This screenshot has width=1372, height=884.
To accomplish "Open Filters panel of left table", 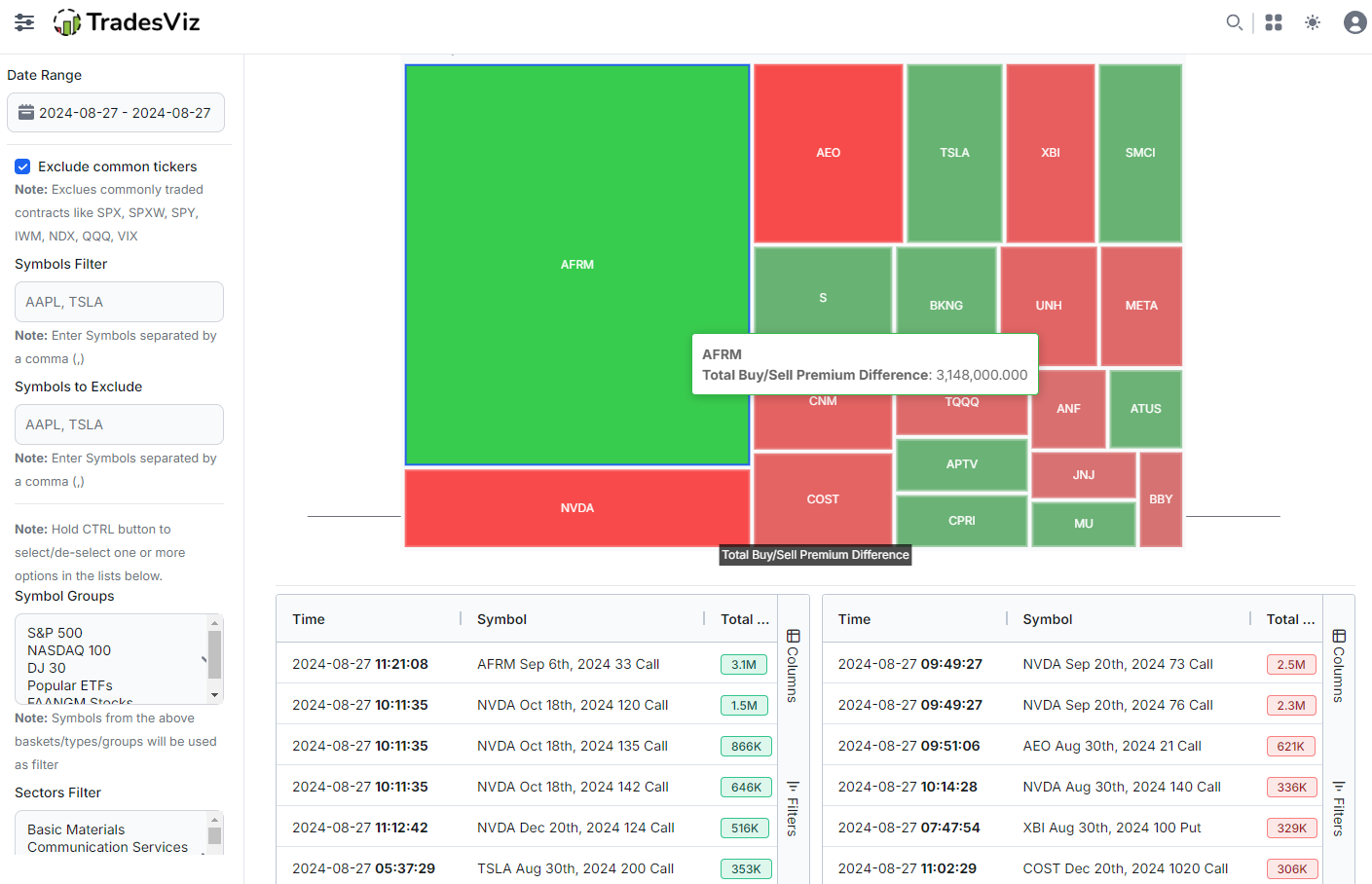I will point(793,808).
